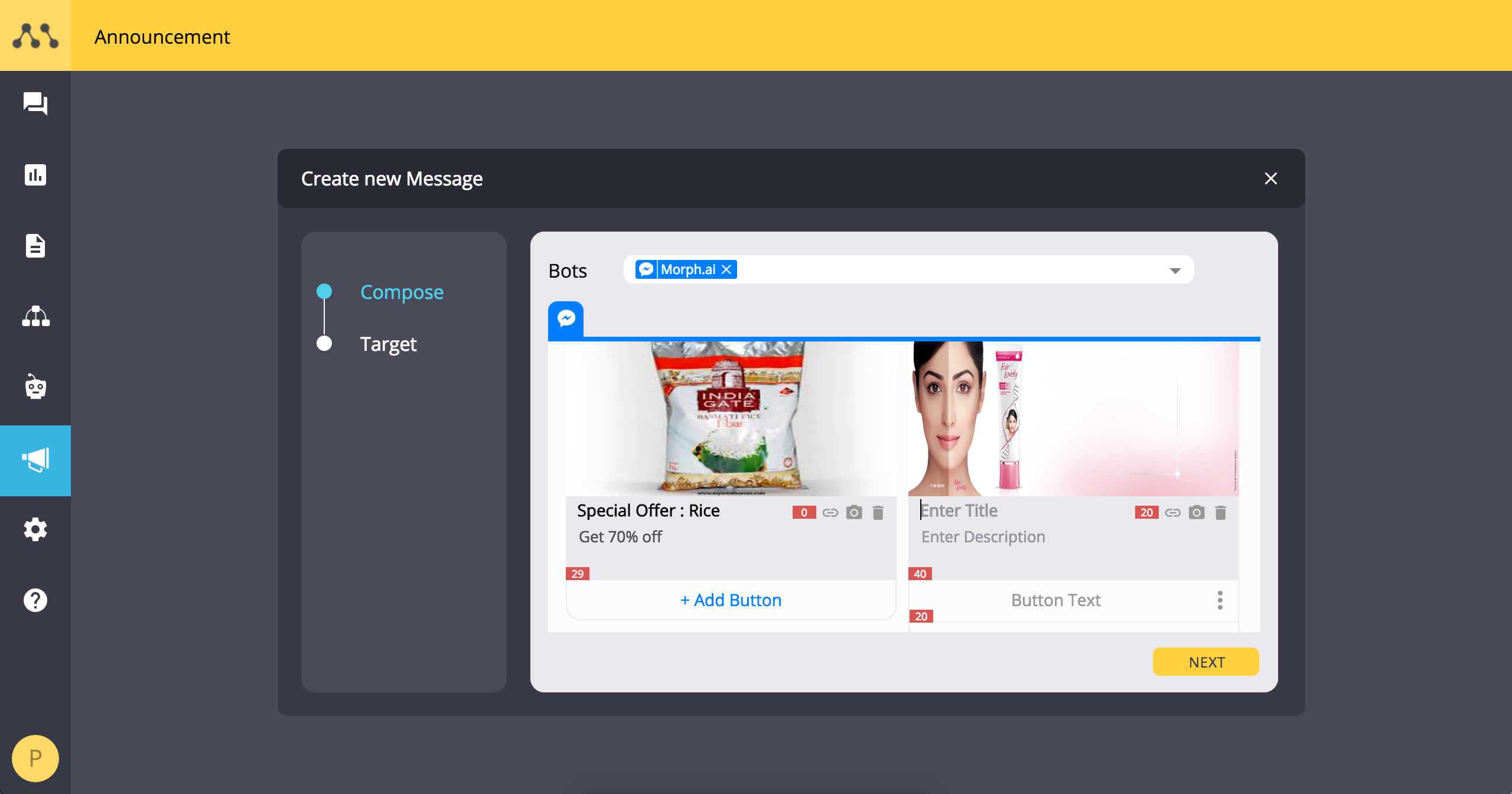Switch to the Target step
The height and width of the screenshot is (794, 1512).
[388, 344]
